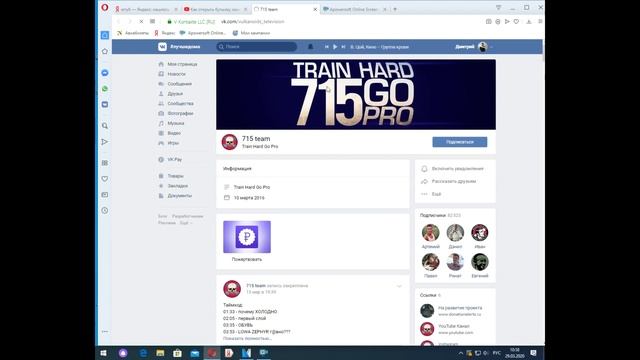Click the VK logo in the header
640x360 pixels.
tap(162, 47)
